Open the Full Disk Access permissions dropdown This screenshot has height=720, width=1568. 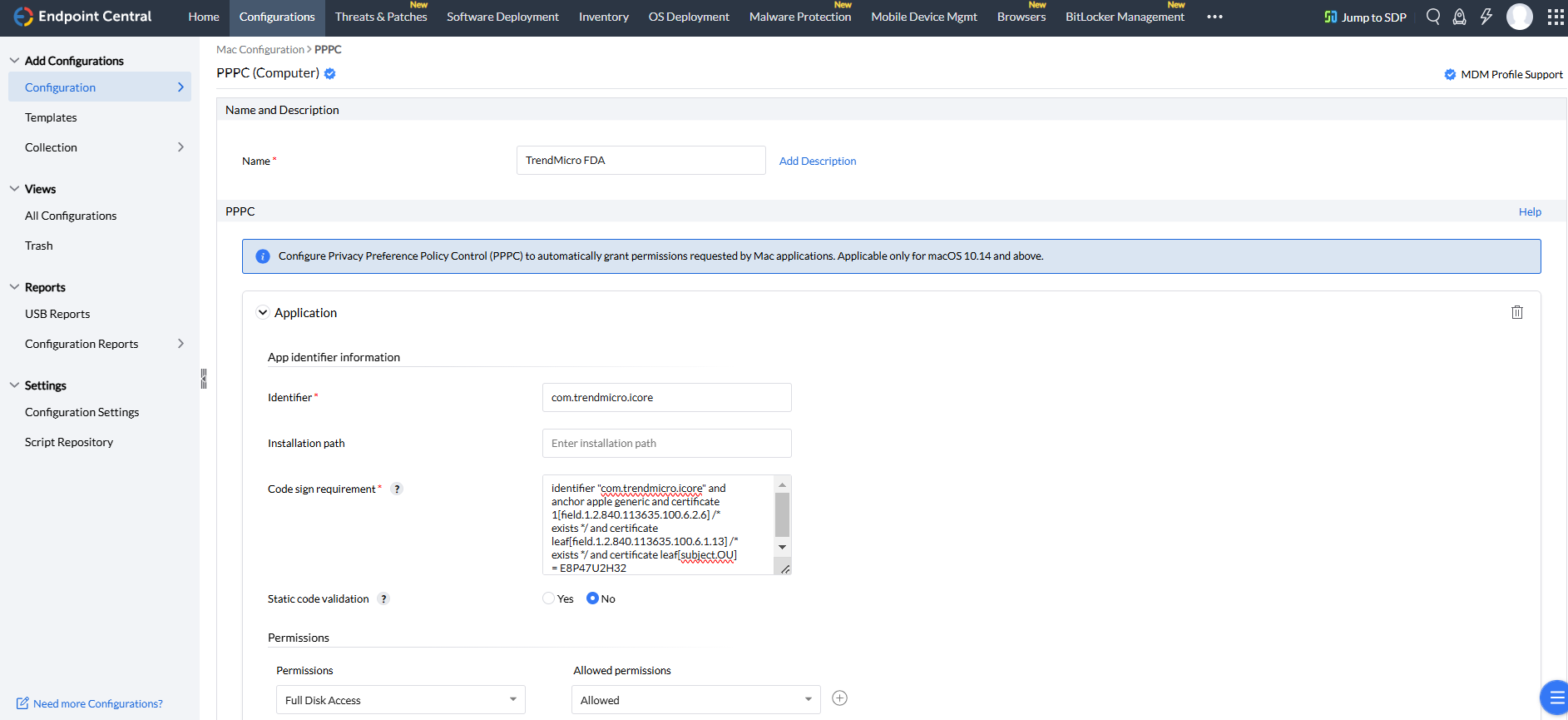tap(401, 700)
